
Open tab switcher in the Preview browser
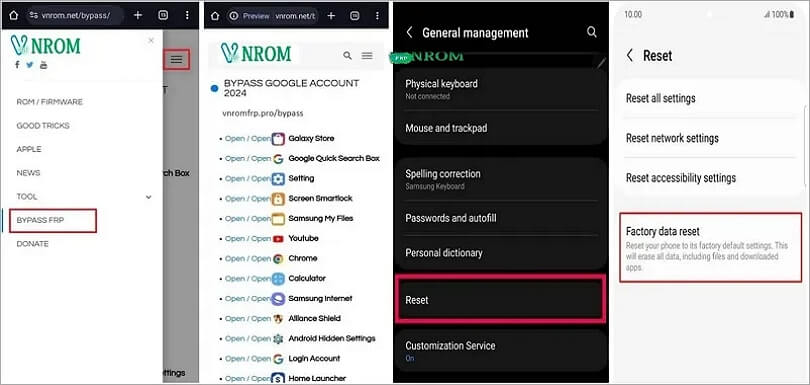click(355, 16)
